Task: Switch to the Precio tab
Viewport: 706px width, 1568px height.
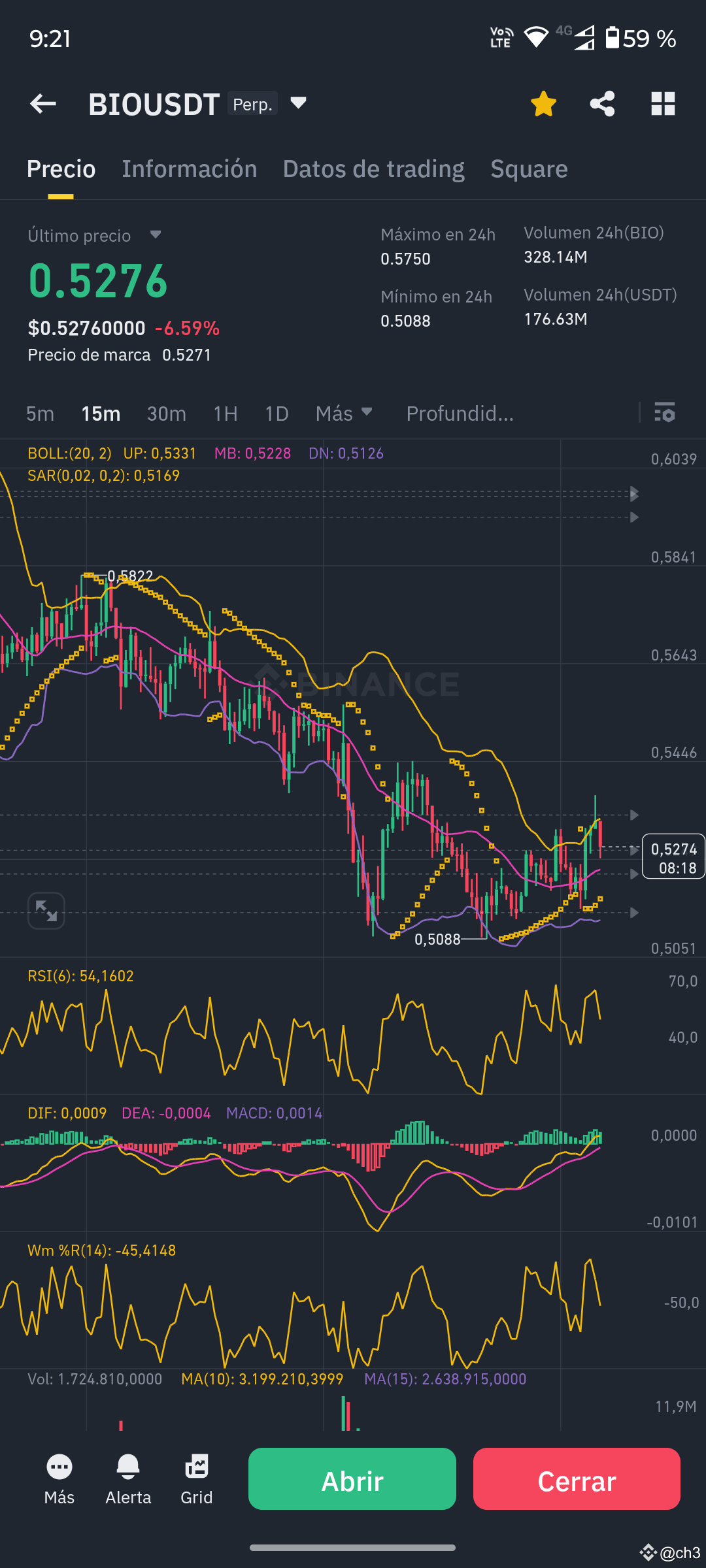Action: pyautogui.click(x=61, y=169)
